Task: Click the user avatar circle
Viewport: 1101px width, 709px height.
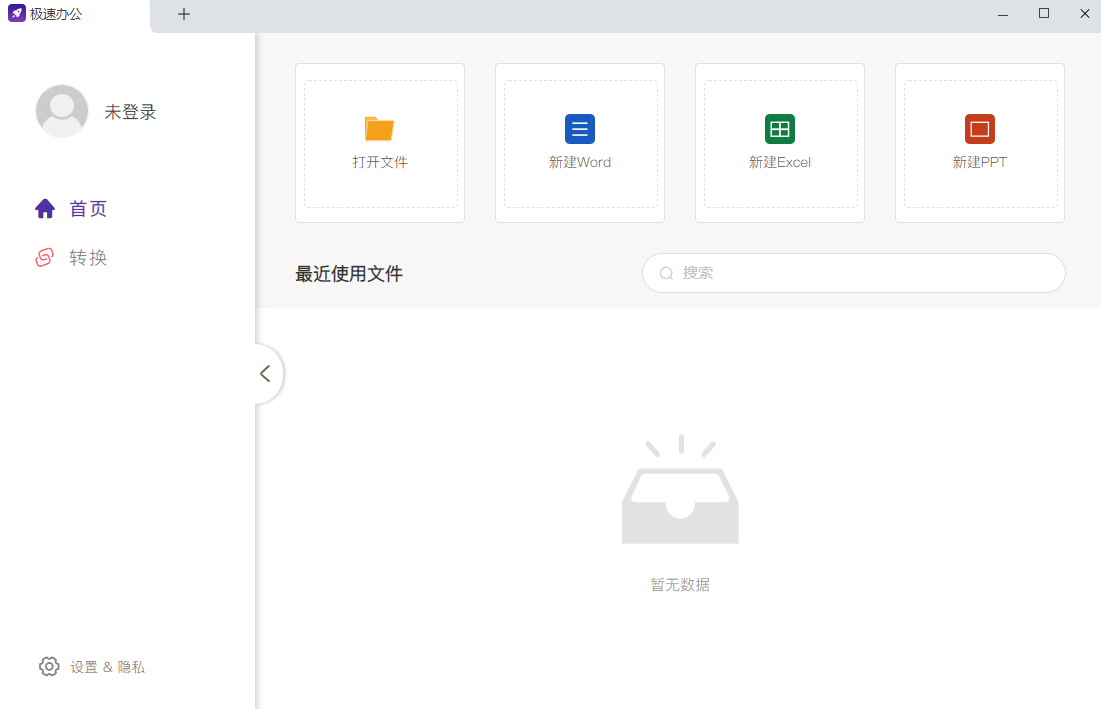Action: [62, 111]
